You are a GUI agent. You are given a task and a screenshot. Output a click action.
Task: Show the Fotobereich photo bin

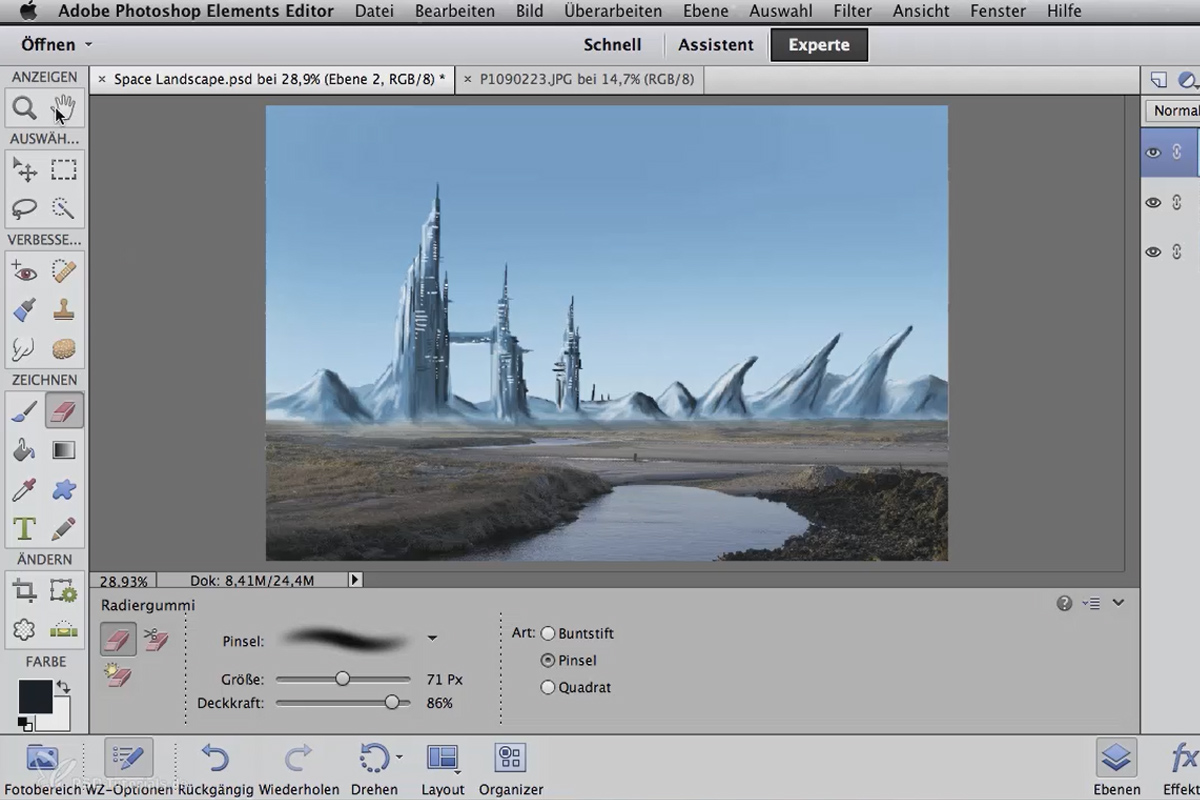pos(43,768)
